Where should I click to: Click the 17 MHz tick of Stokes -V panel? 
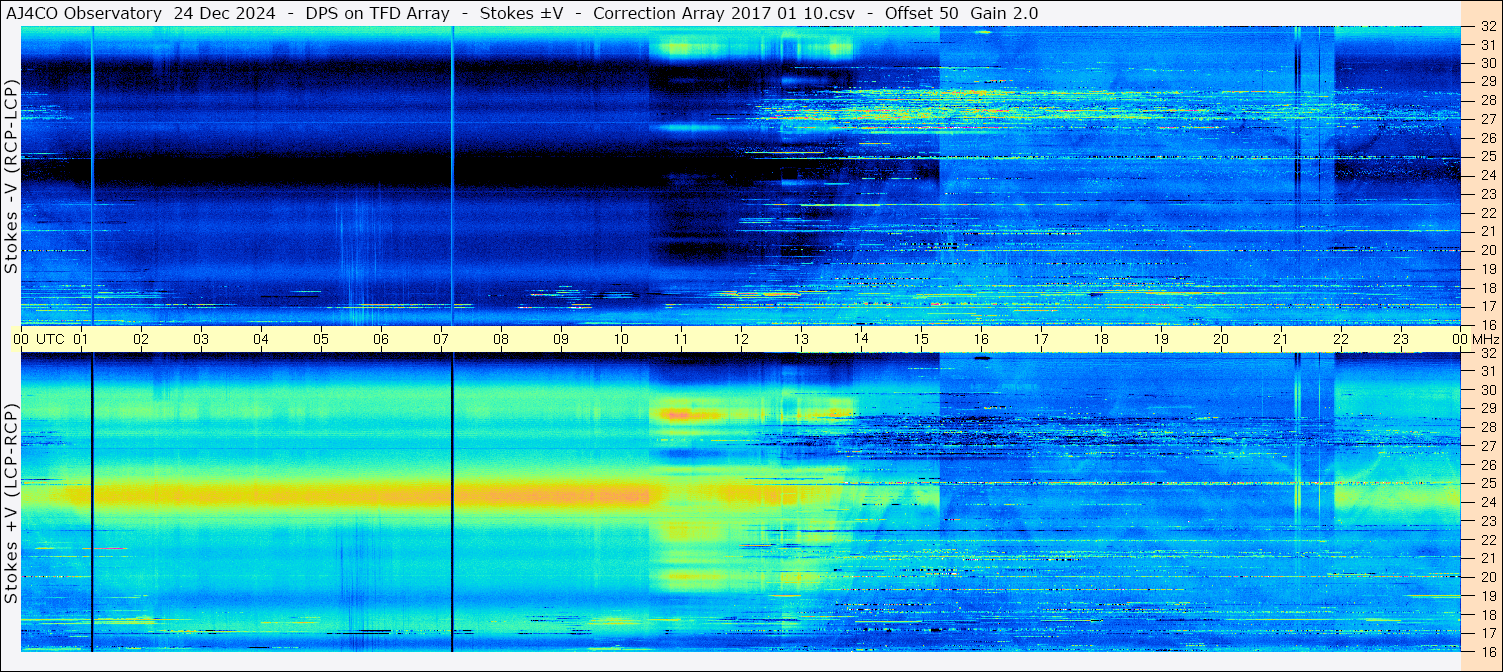coord(1487,306)
